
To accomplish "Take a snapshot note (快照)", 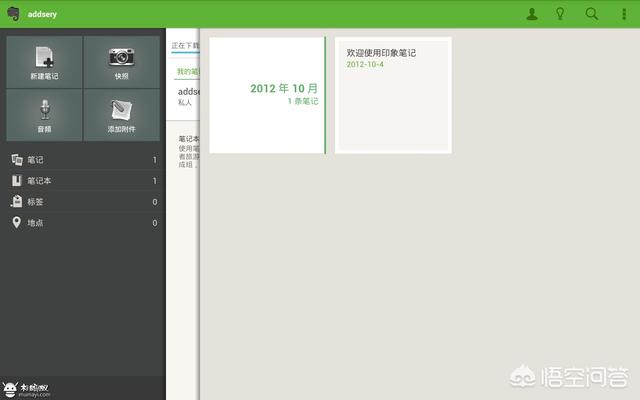I will [x=122, y=62].
